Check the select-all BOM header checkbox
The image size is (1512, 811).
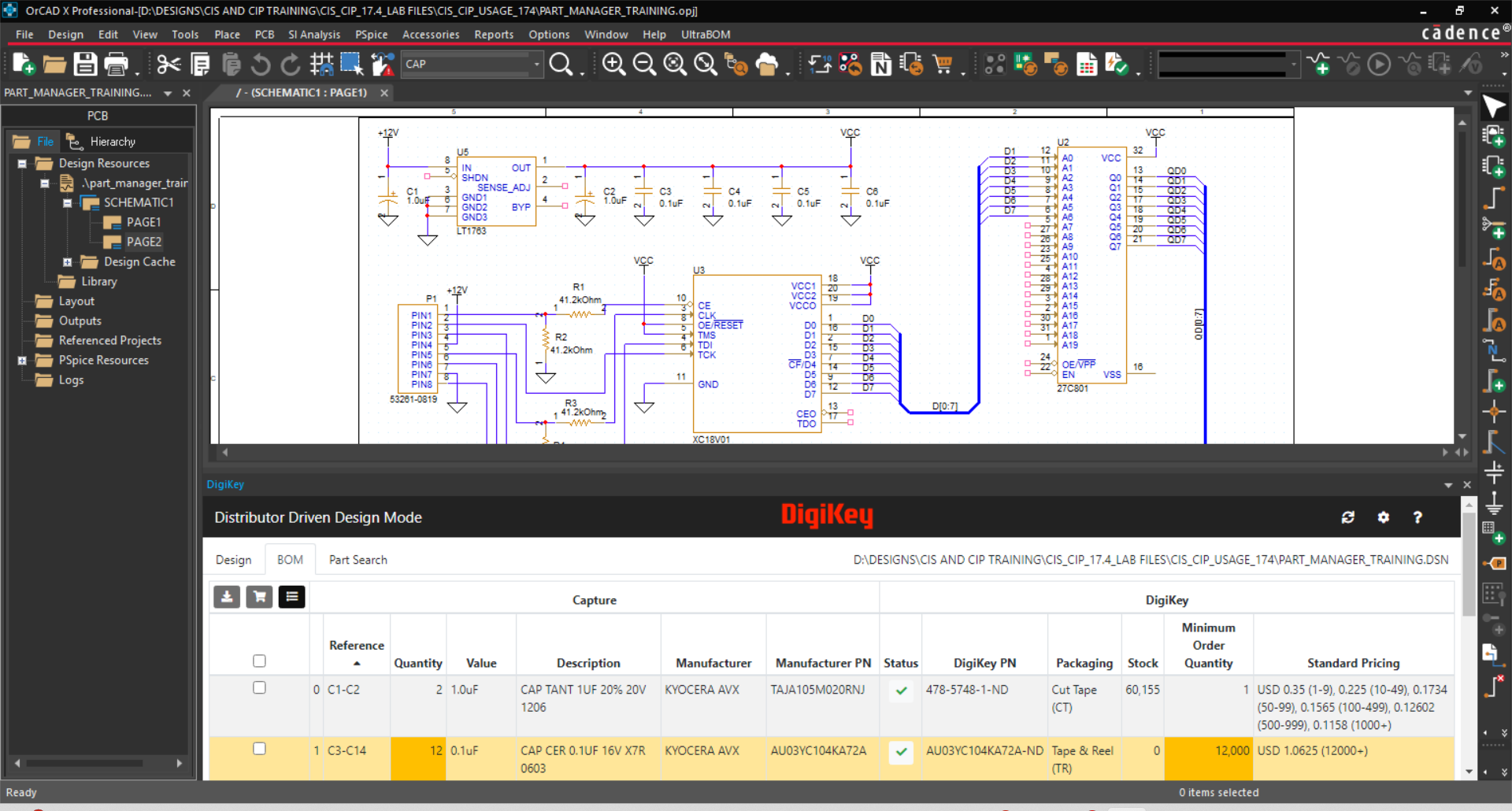tap(259, 661)
